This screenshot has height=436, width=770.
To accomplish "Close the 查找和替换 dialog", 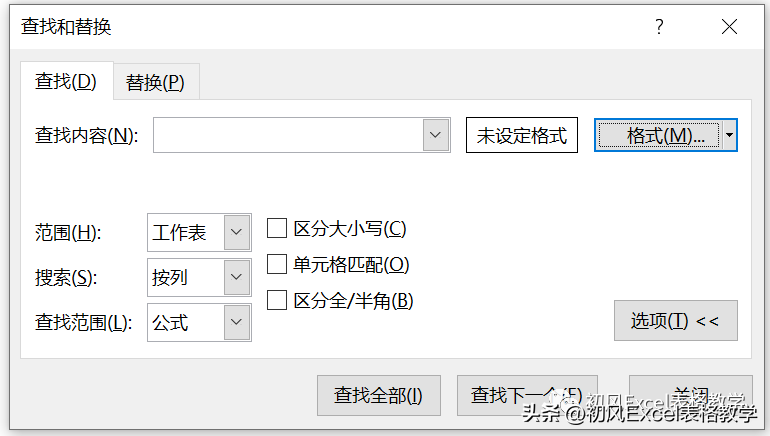I will pyautogui.click(x=729, y=27).
